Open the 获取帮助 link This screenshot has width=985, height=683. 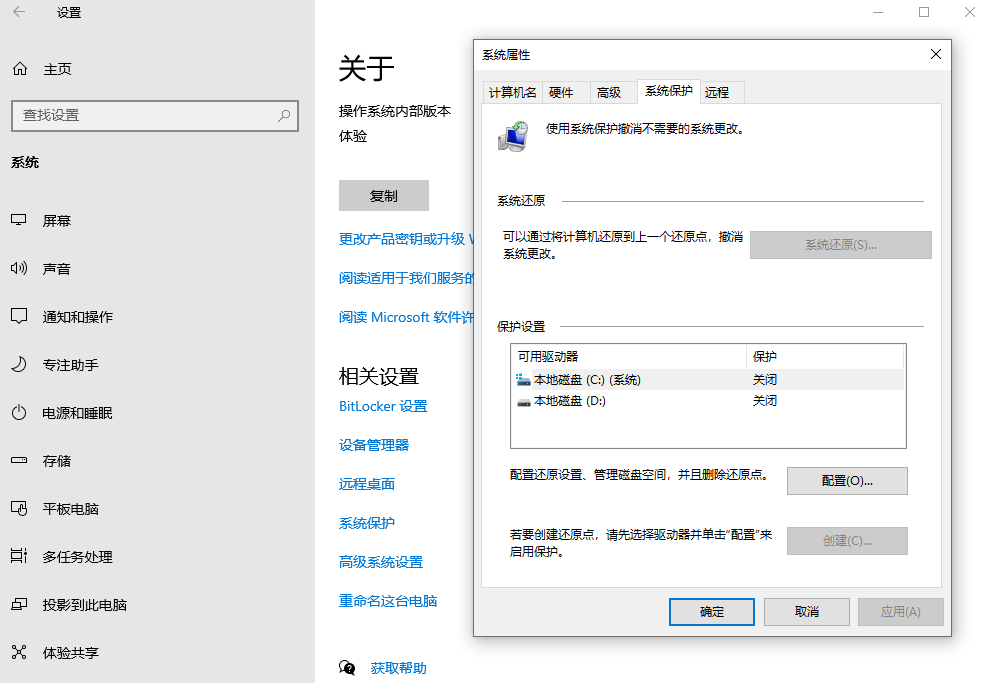click(398, 667)
